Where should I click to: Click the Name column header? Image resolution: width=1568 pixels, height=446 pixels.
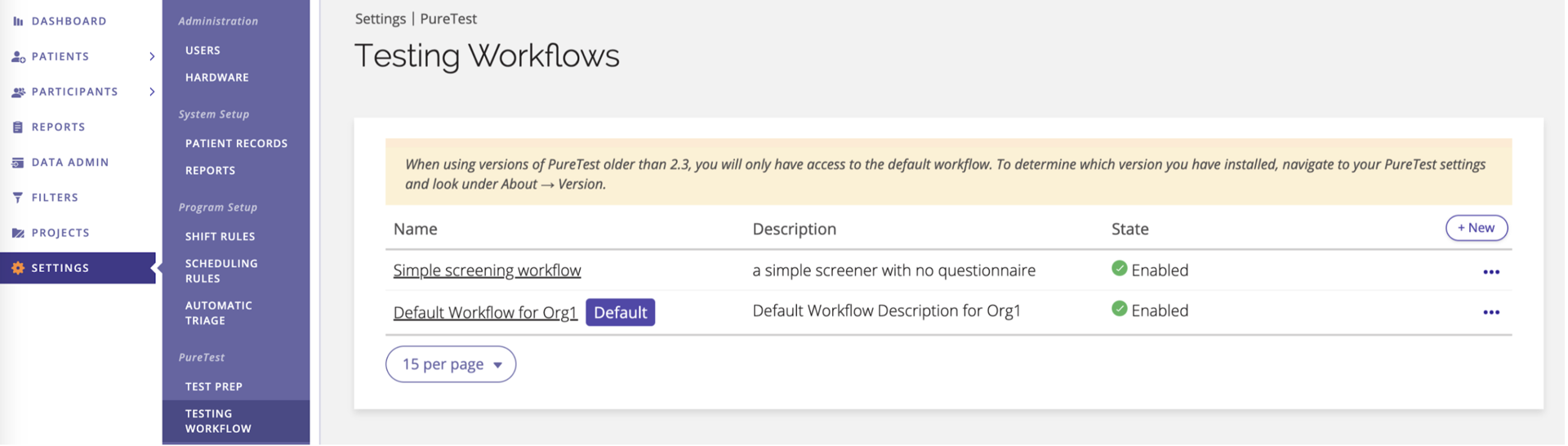[415, 229]
